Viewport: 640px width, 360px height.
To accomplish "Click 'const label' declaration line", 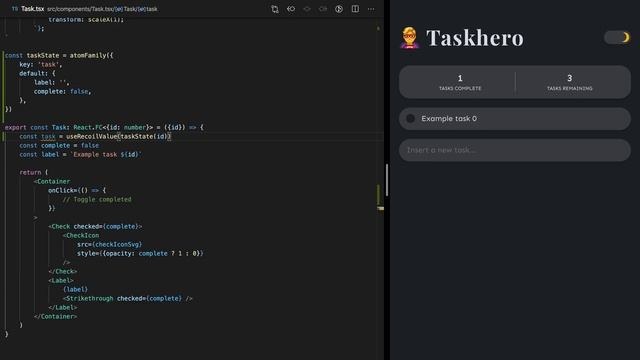I will 80,154.
